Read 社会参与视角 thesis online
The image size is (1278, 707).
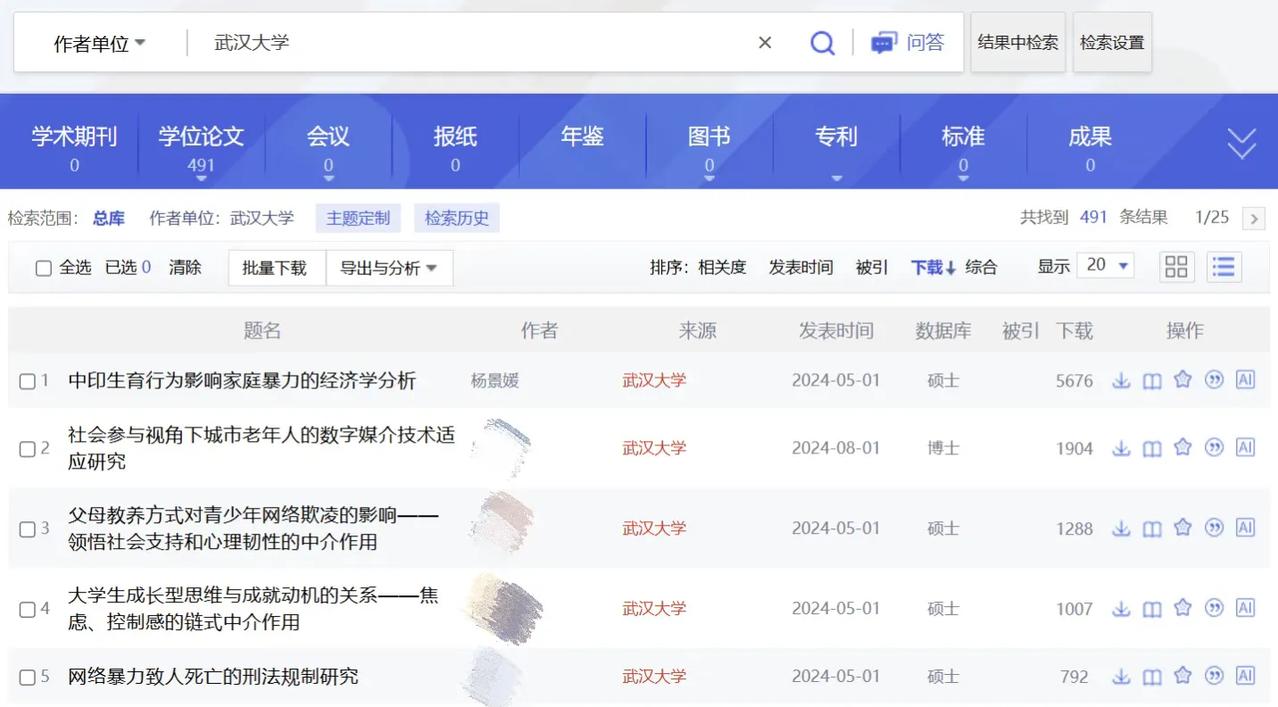point(1152,448)
